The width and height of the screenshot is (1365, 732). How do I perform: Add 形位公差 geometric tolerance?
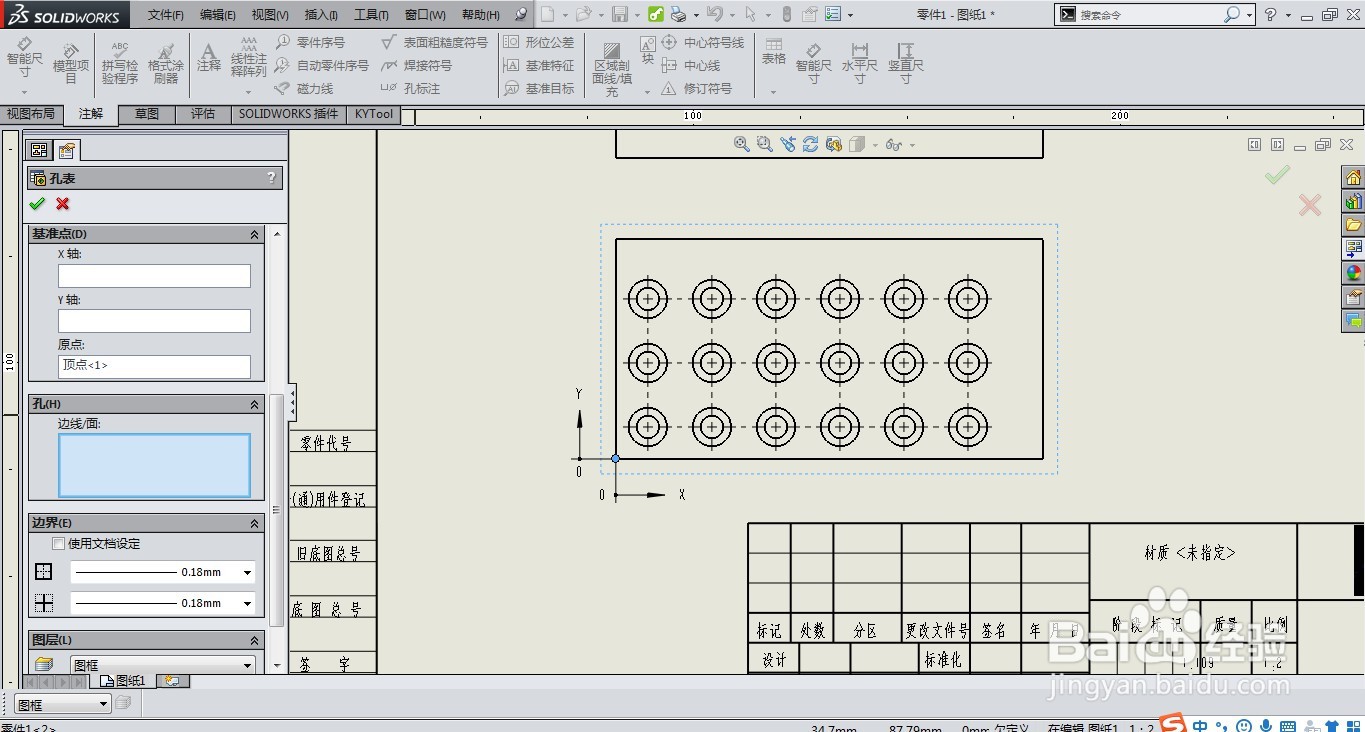click(539, 42)
